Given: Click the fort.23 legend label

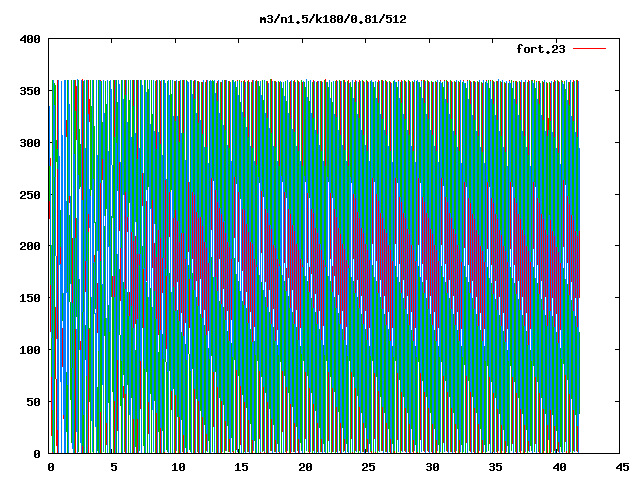Looking at the screenshot, I should (x=541, y=49).
